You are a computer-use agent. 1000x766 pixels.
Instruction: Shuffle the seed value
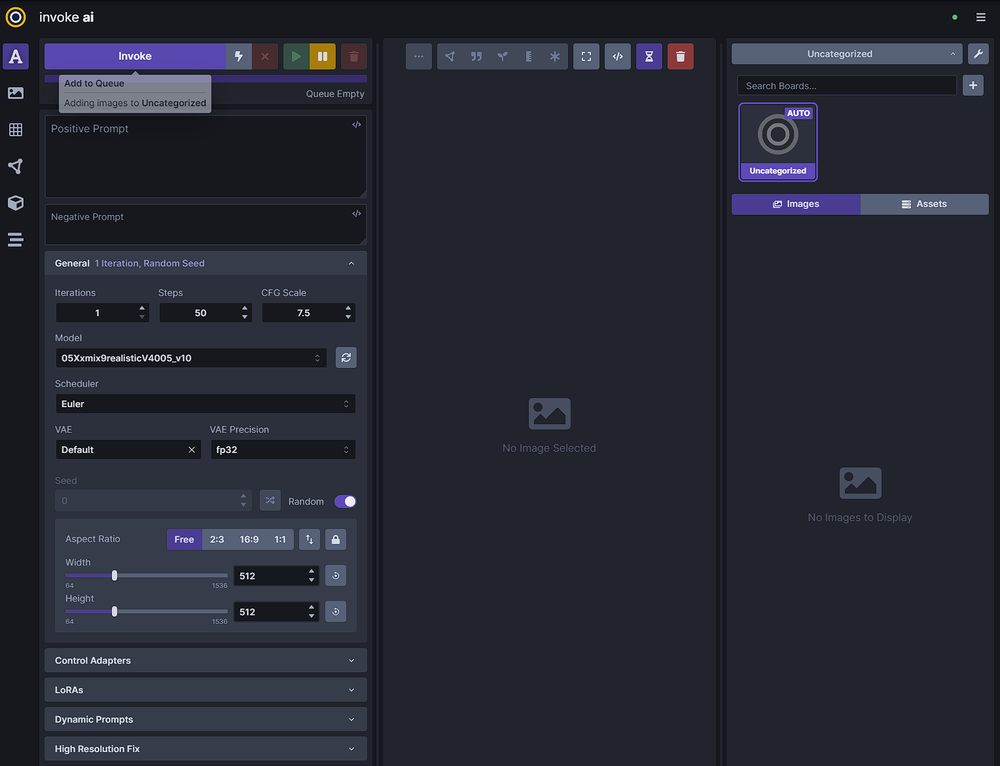click(x=269, y=500)
